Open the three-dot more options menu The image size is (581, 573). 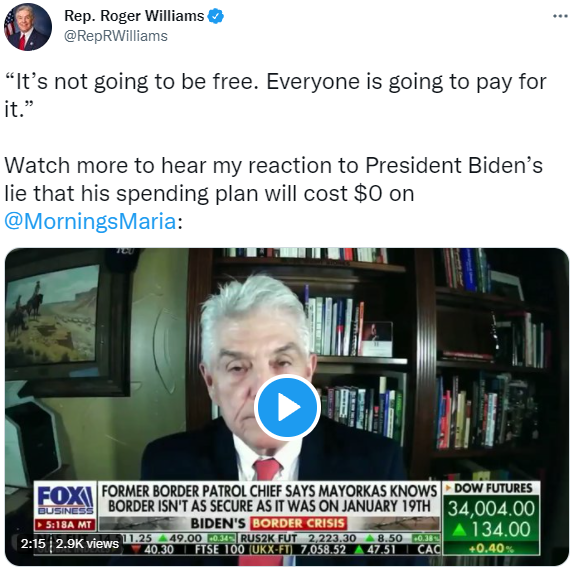pyautogui.click(x=560, y=16)
